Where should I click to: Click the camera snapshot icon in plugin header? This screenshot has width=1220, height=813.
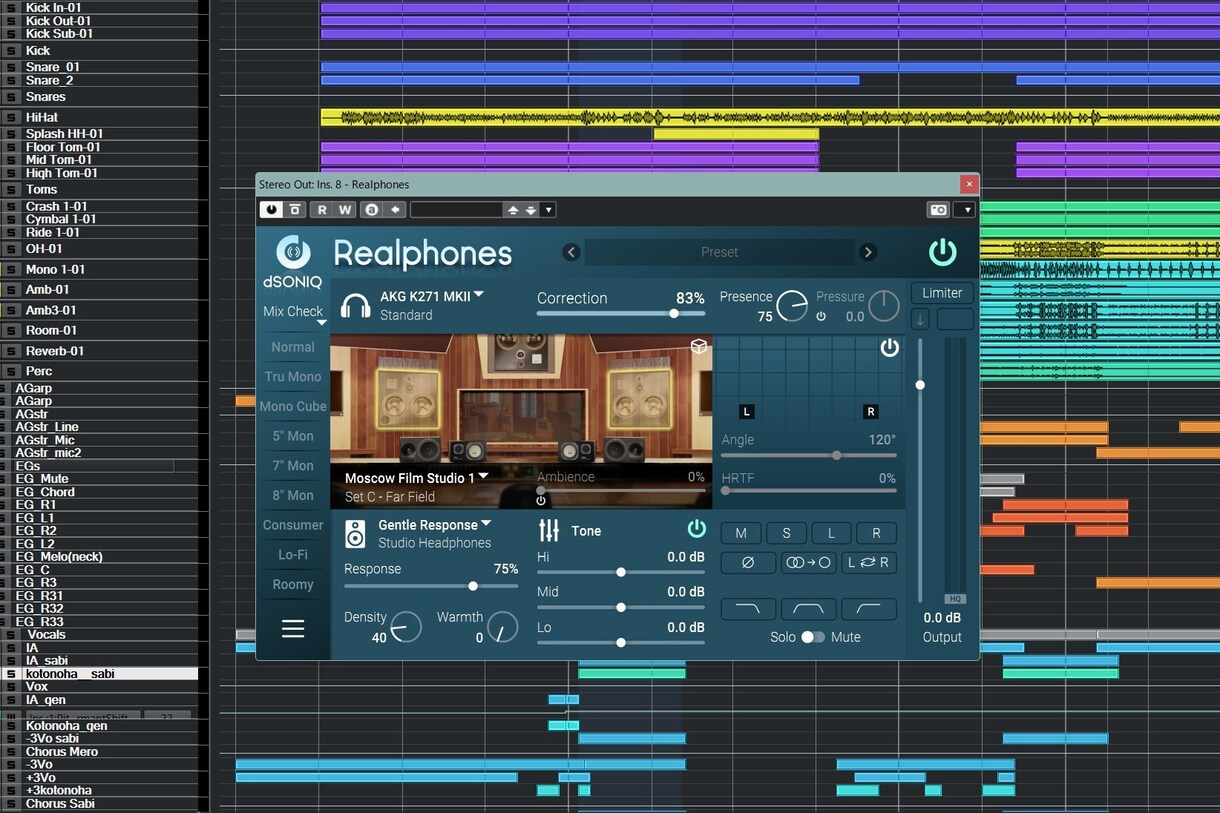tap(938, 210)
